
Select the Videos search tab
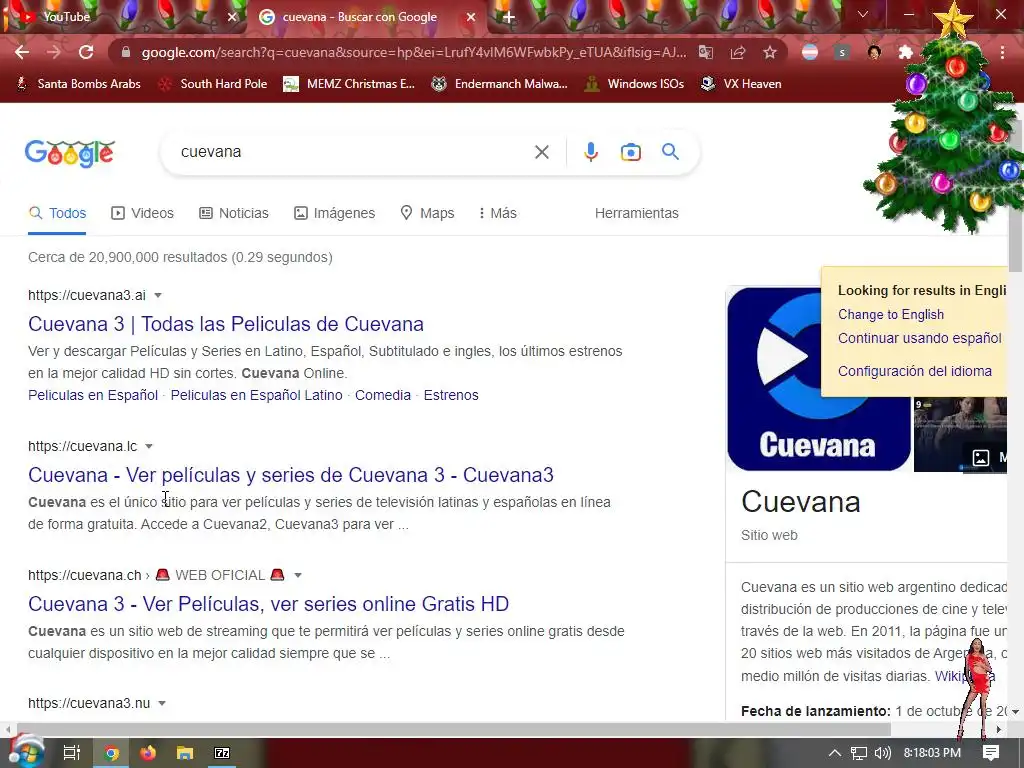point(142,213)
